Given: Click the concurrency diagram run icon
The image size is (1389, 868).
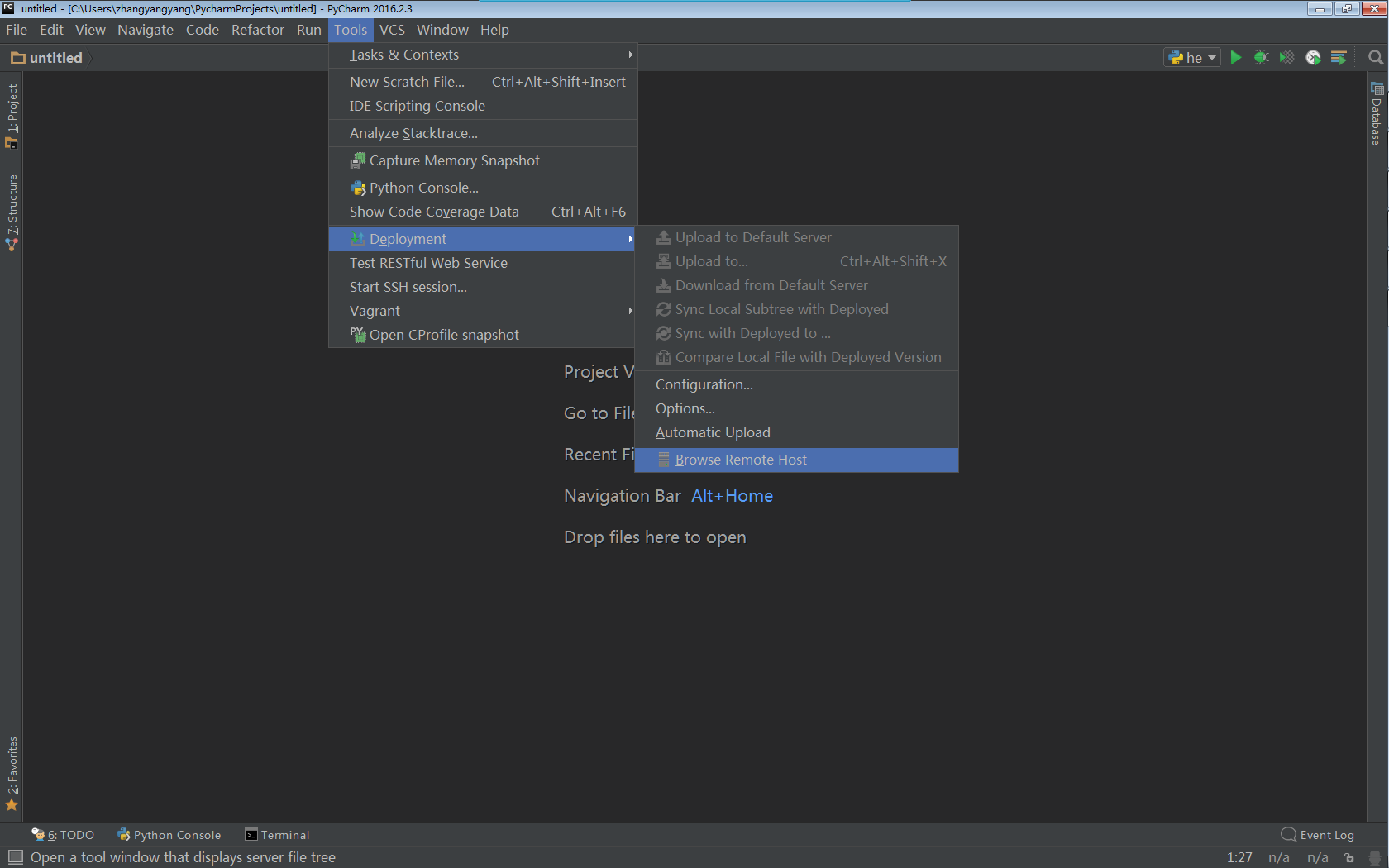Looking at the screenshot, I should (x=1339, y=57).
